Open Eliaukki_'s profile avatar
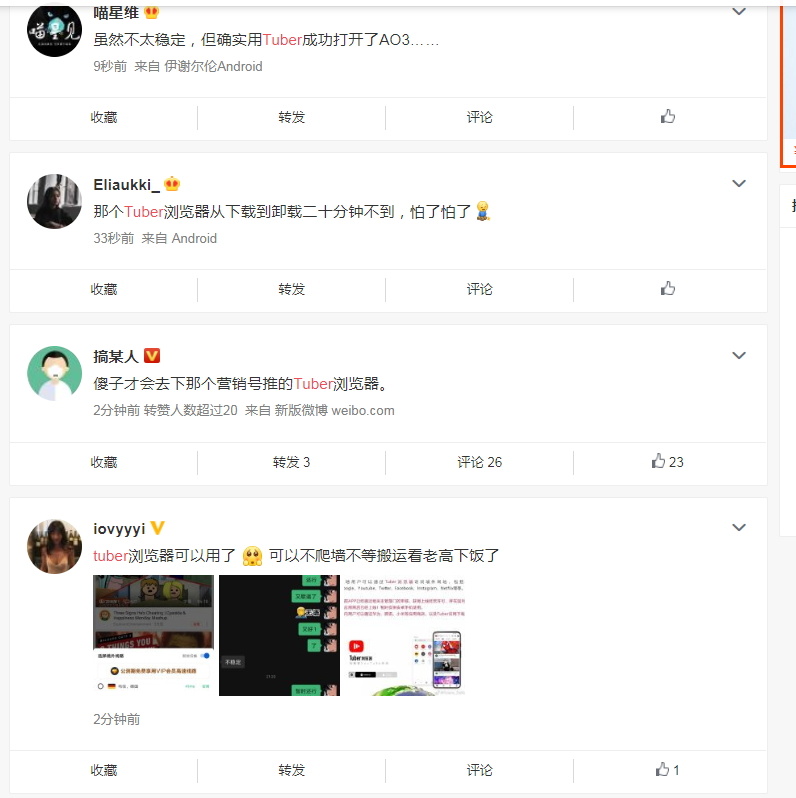 pos(54,202)
